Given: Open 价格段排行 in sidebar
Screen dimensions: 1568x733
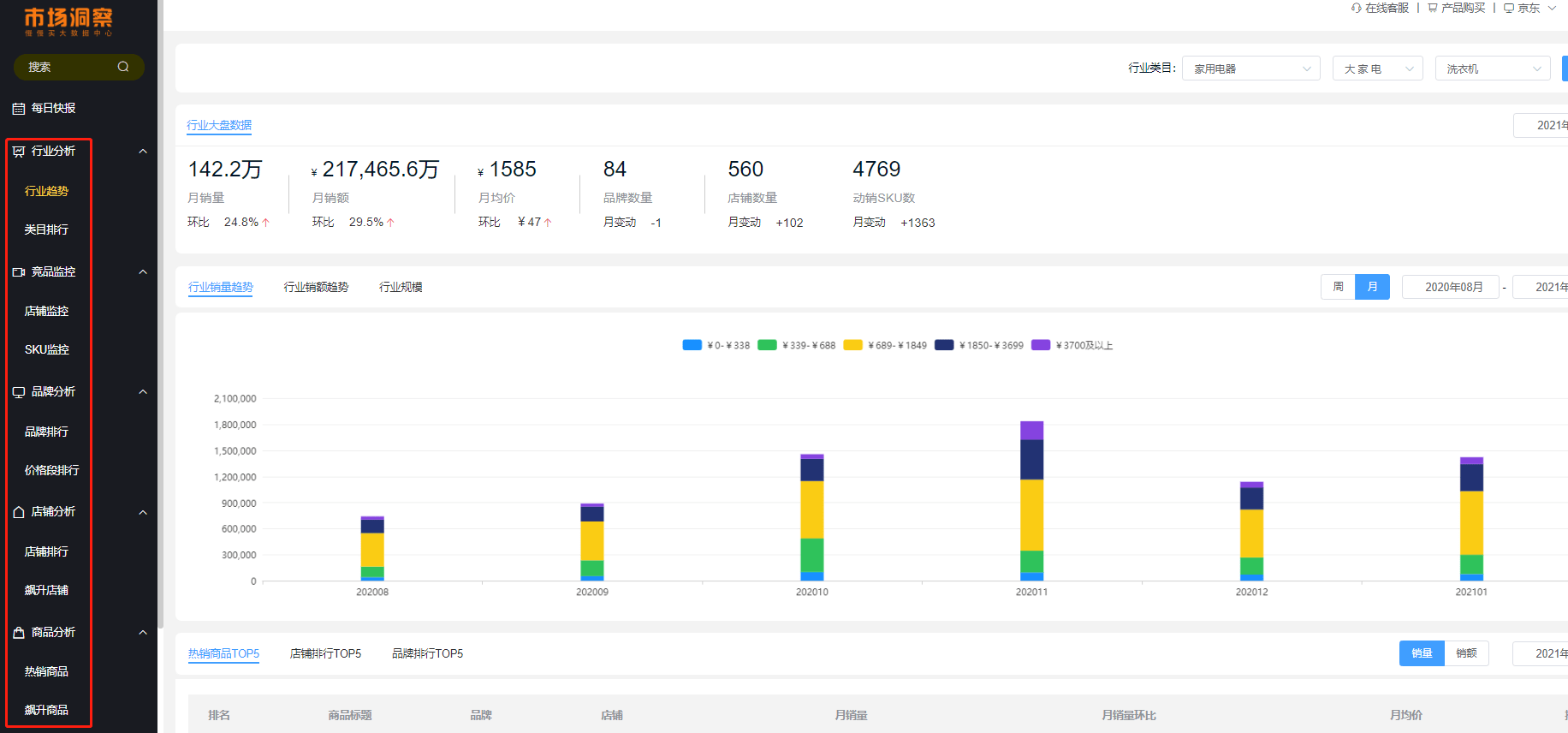Looking at the screenshot, I should click(x=51, y=470).
